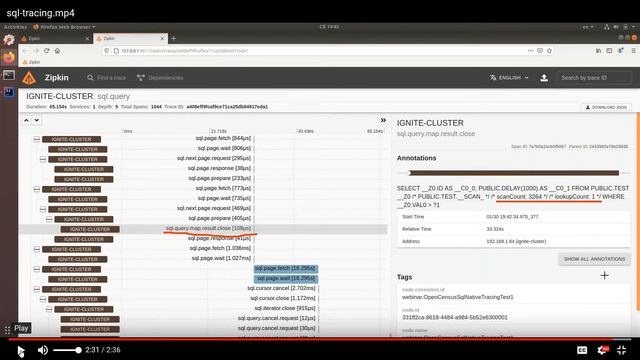Click the plus icon beside Tags
Screen dimensions: 640x360
tap(604, 276)
